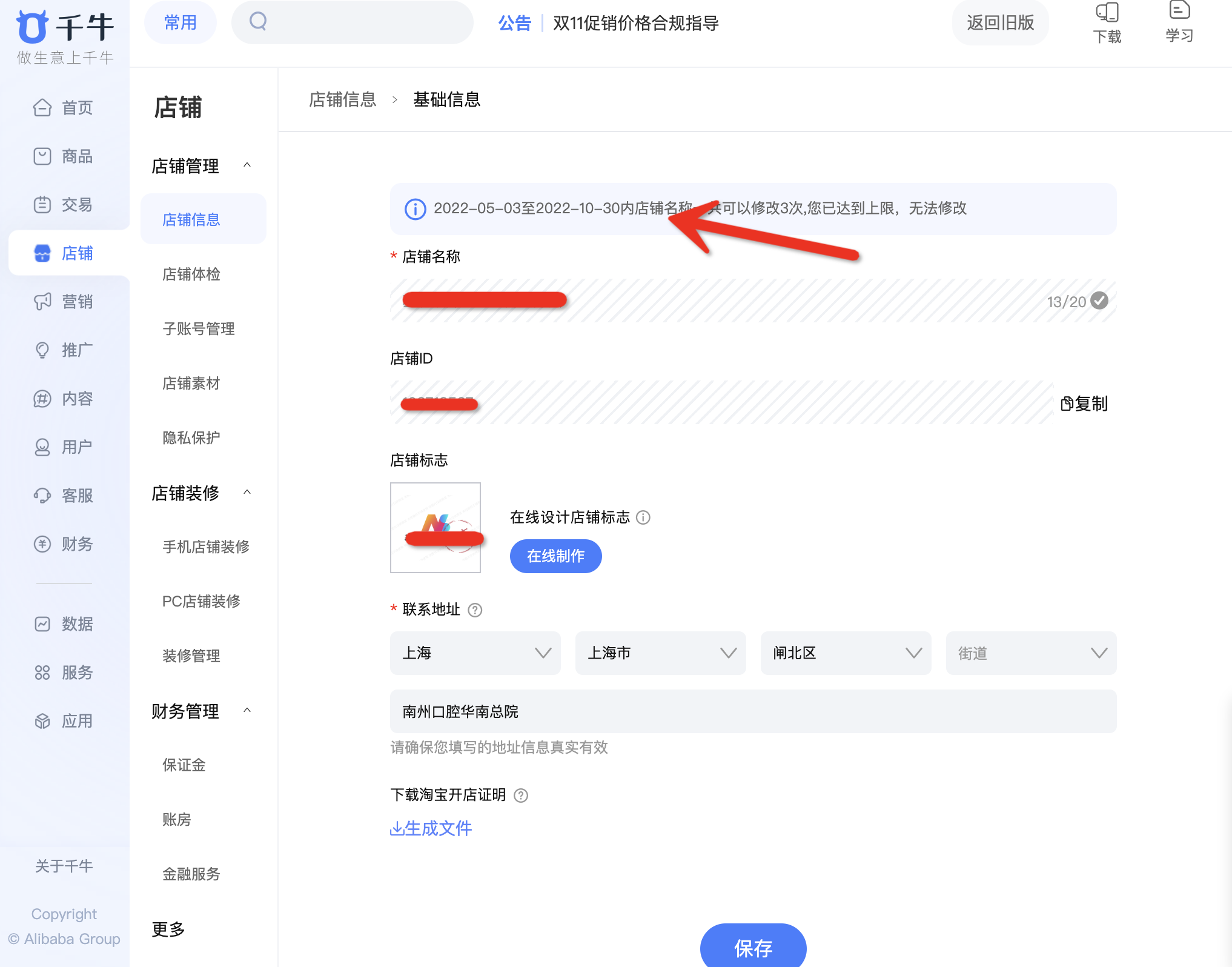
Task: Open the 上海 province dropdown
Action: 475,653
